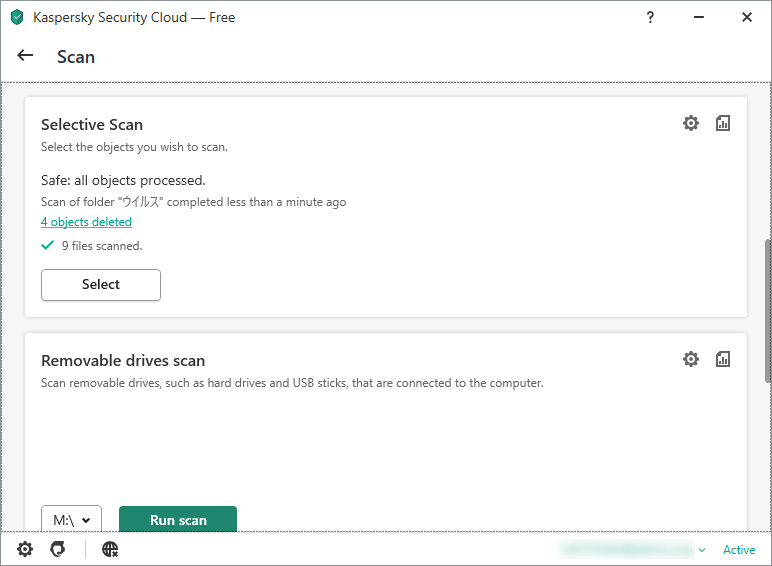Click the Kaspersky shield logo in title bar

tap(17, 17)
